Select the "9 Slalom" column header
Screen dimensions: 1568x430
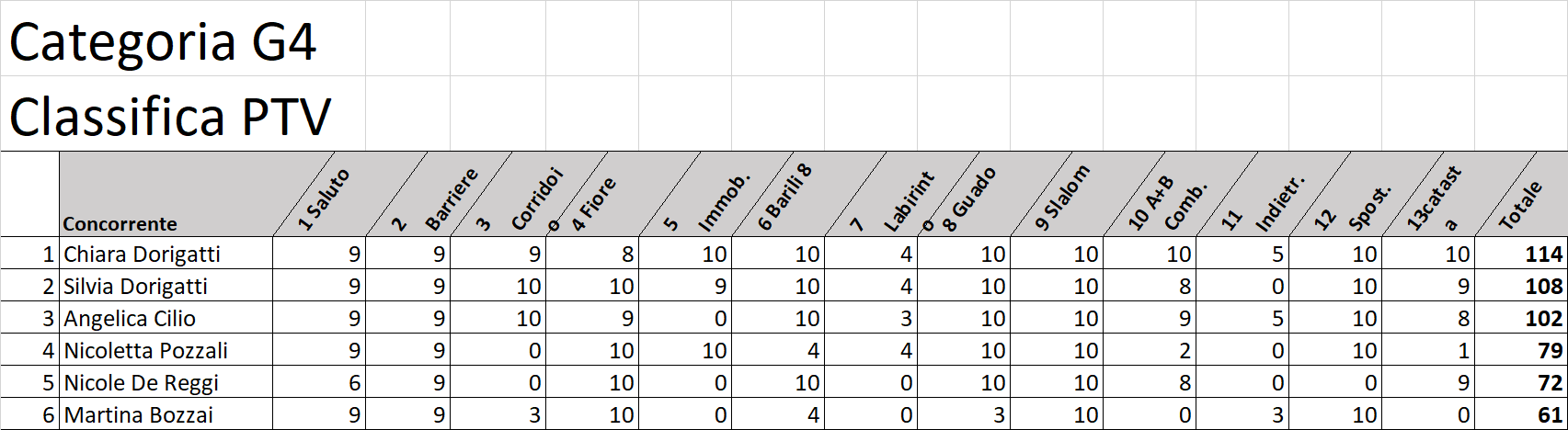click(x=1062, y=199)
